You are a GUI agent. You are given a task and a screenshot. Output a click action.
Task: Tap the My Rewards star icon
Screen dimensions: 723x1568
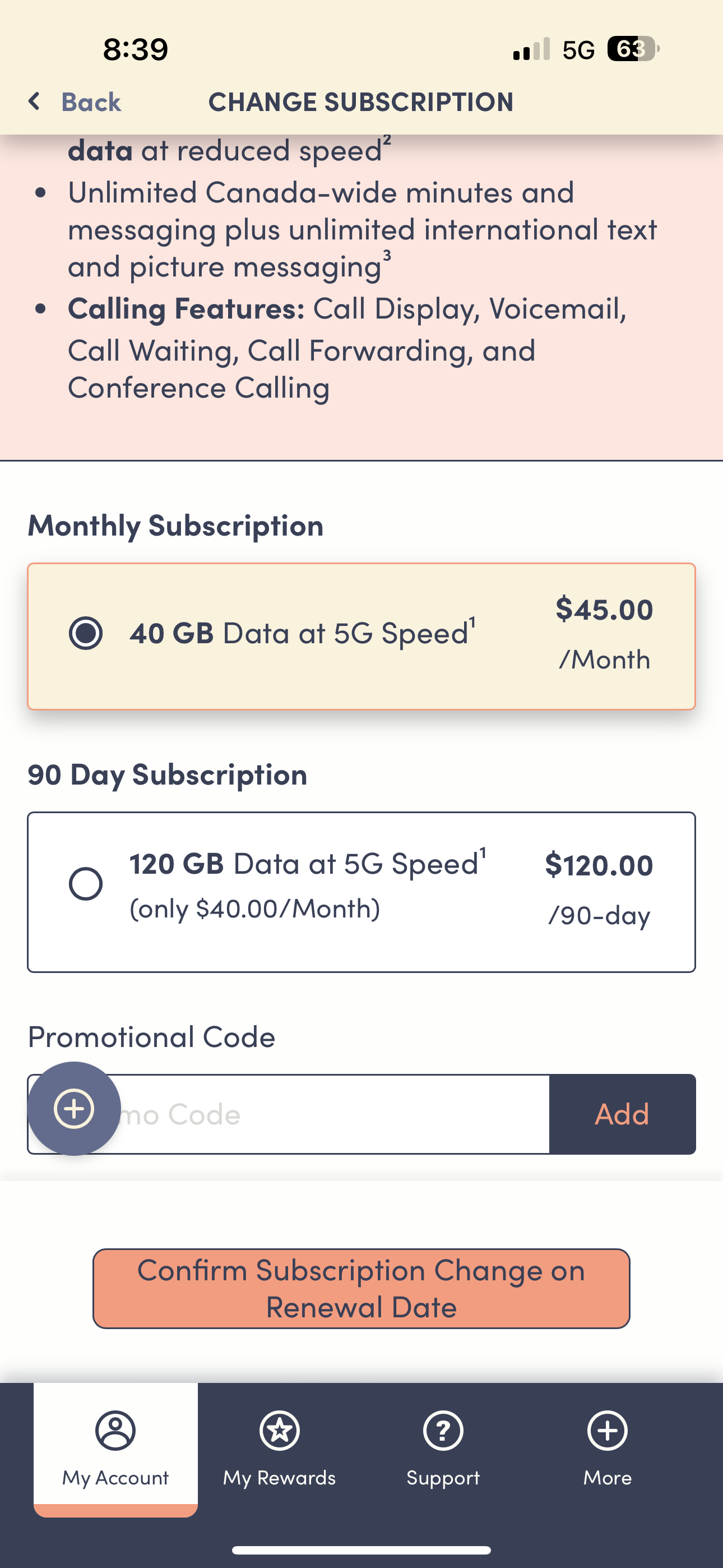click(279, 1431)
